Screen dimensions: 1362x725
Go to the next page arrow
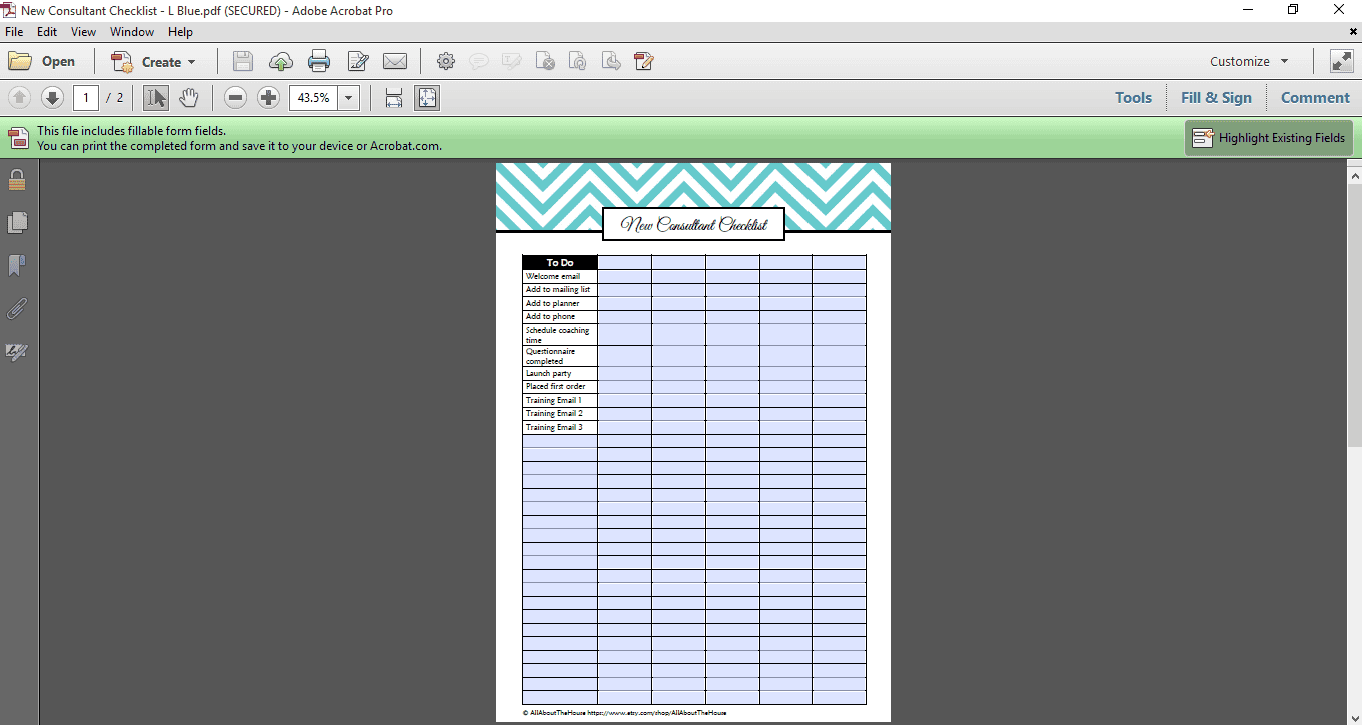[x=52, y=98]
